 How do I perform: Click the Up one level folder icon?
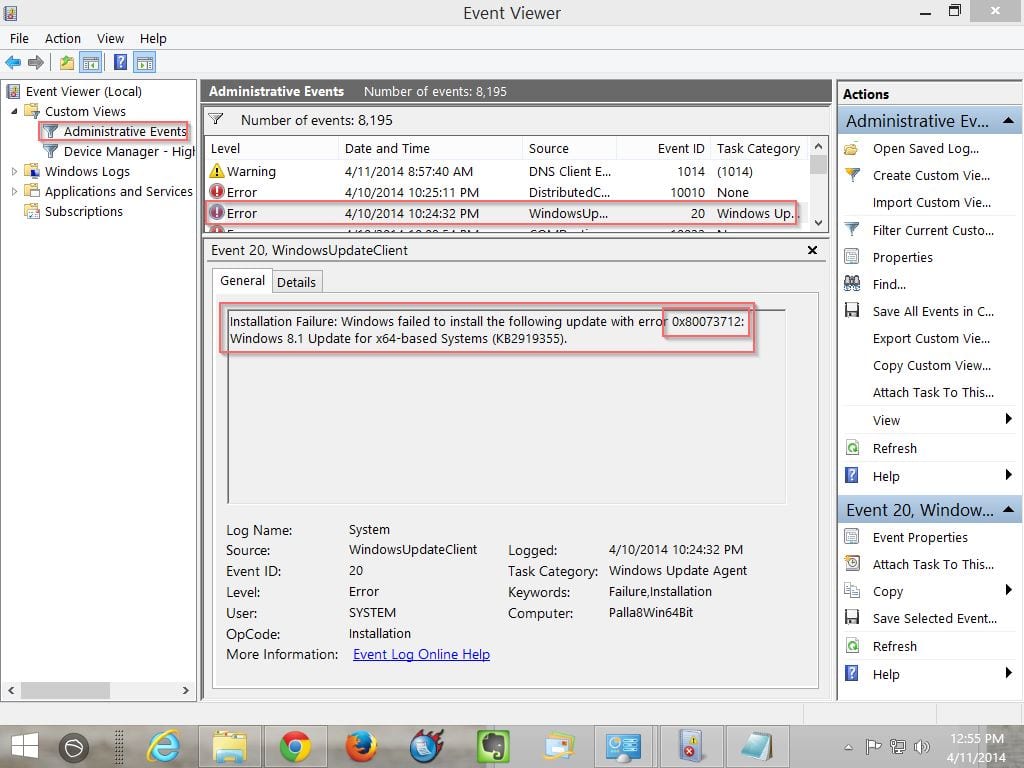point(66,63)
